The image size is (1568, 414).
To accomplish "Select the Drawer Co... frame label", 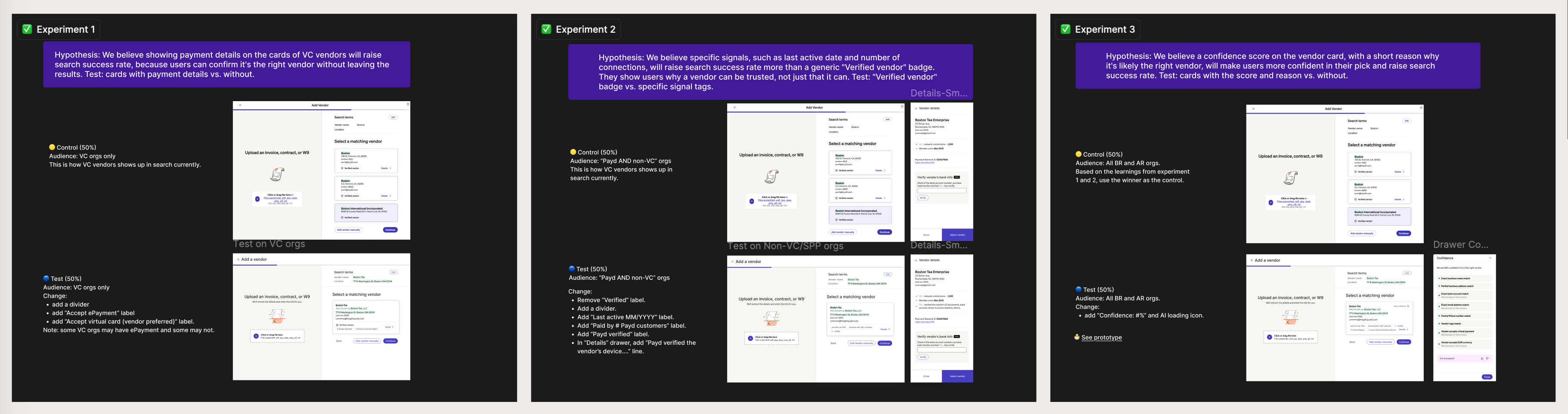I will point(1461,245).
